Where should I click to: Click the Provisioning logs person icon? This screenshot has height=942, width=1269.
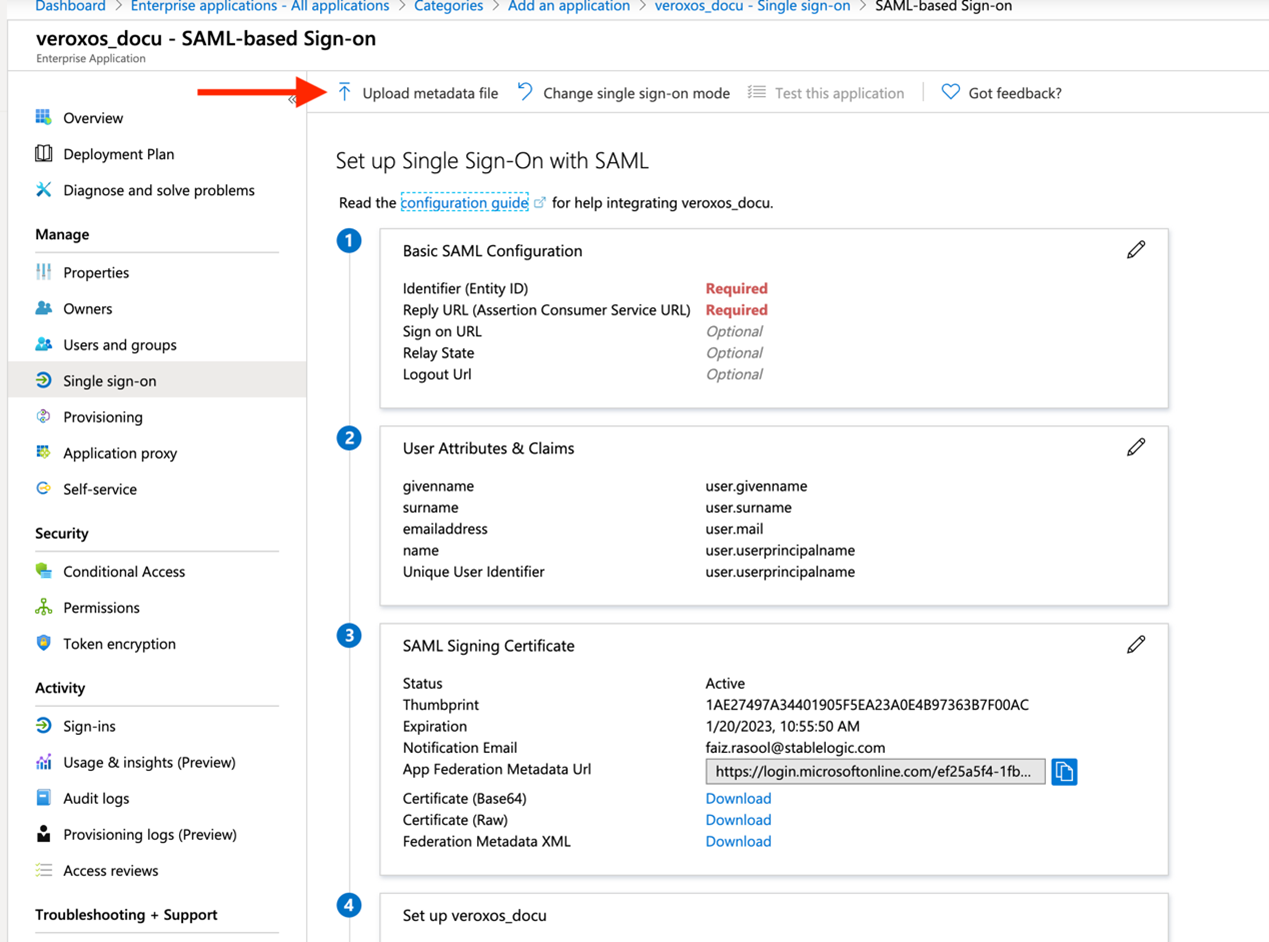coord(43,834)
